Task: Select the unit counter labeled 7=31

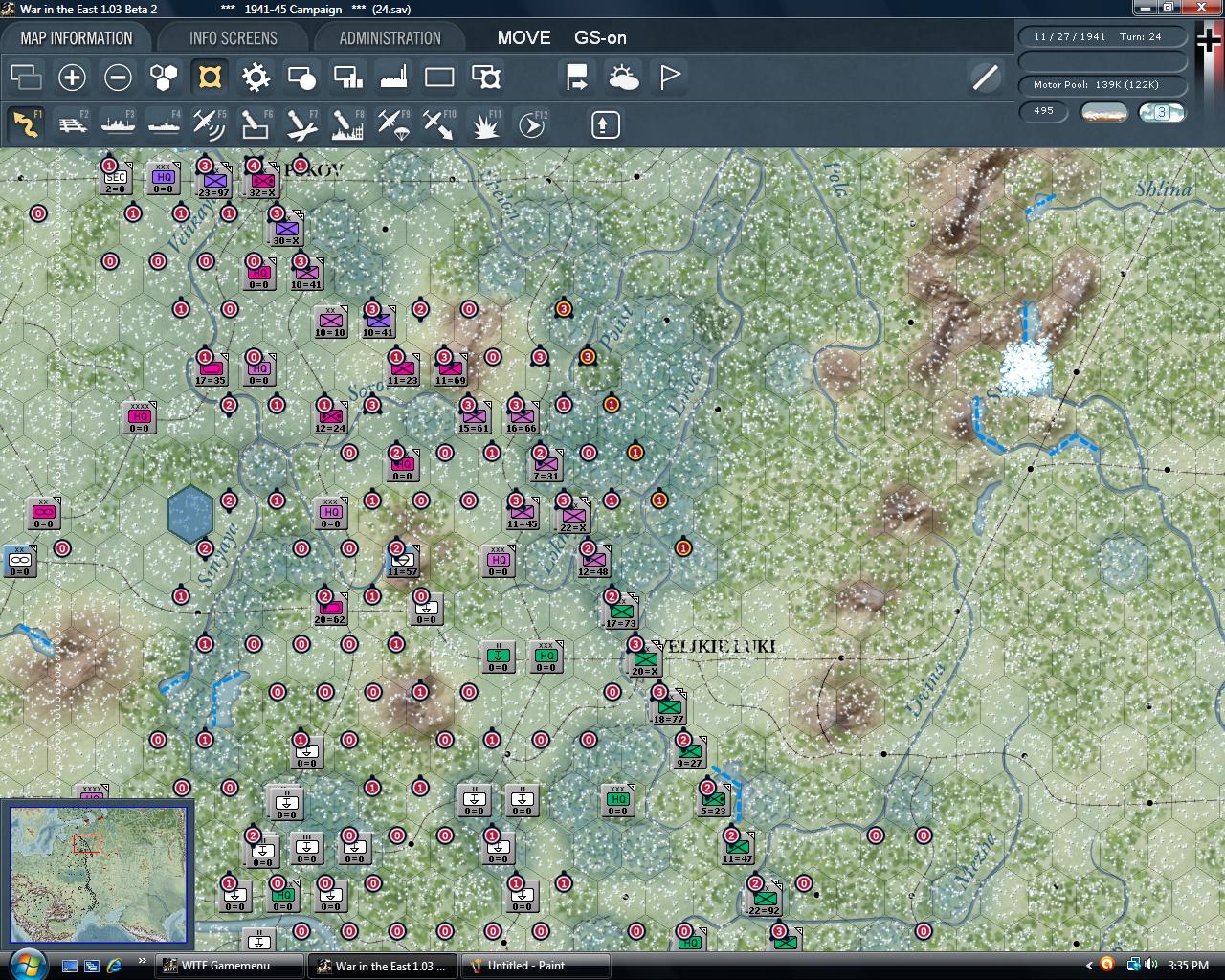Action: [x=546, y=466]
